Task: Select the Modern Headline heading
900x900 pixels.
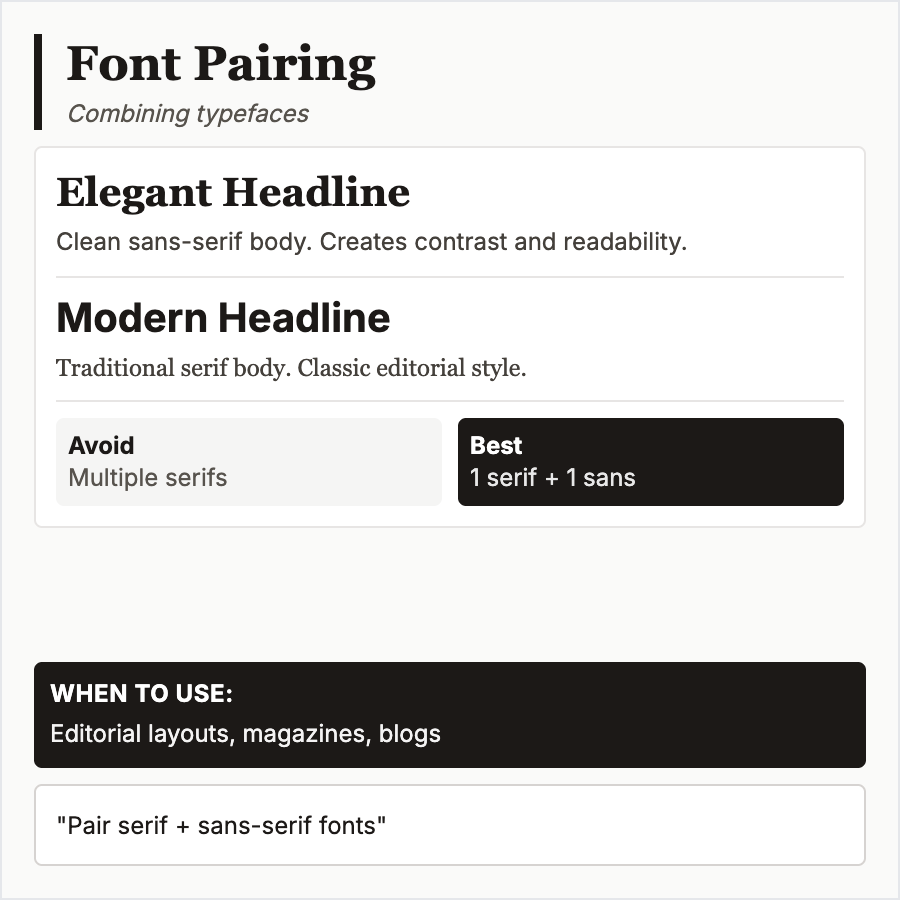Action: click(x=223, y=318)
